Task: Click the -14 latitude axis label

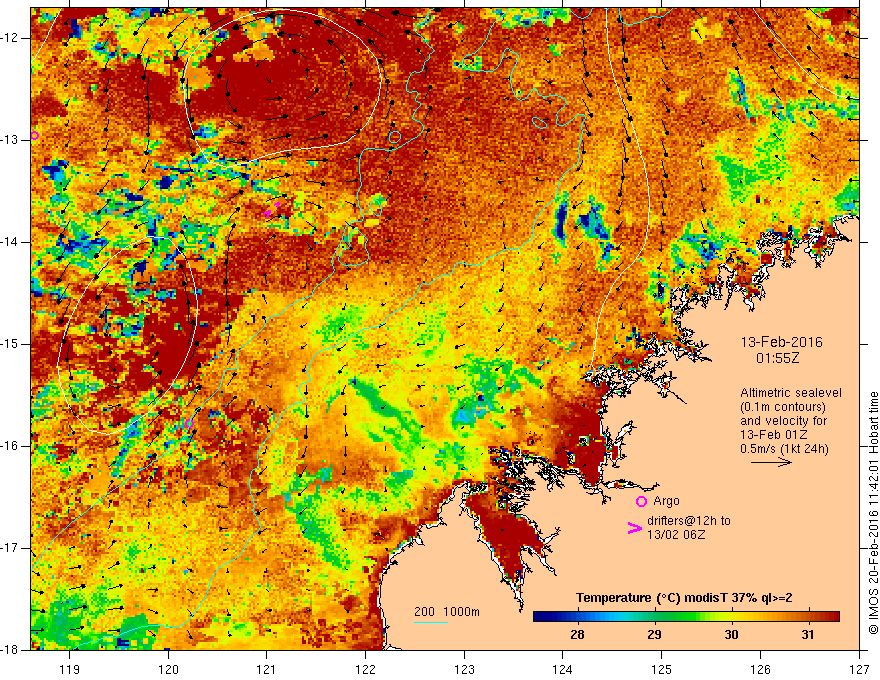Action: (x=10, y=242)
